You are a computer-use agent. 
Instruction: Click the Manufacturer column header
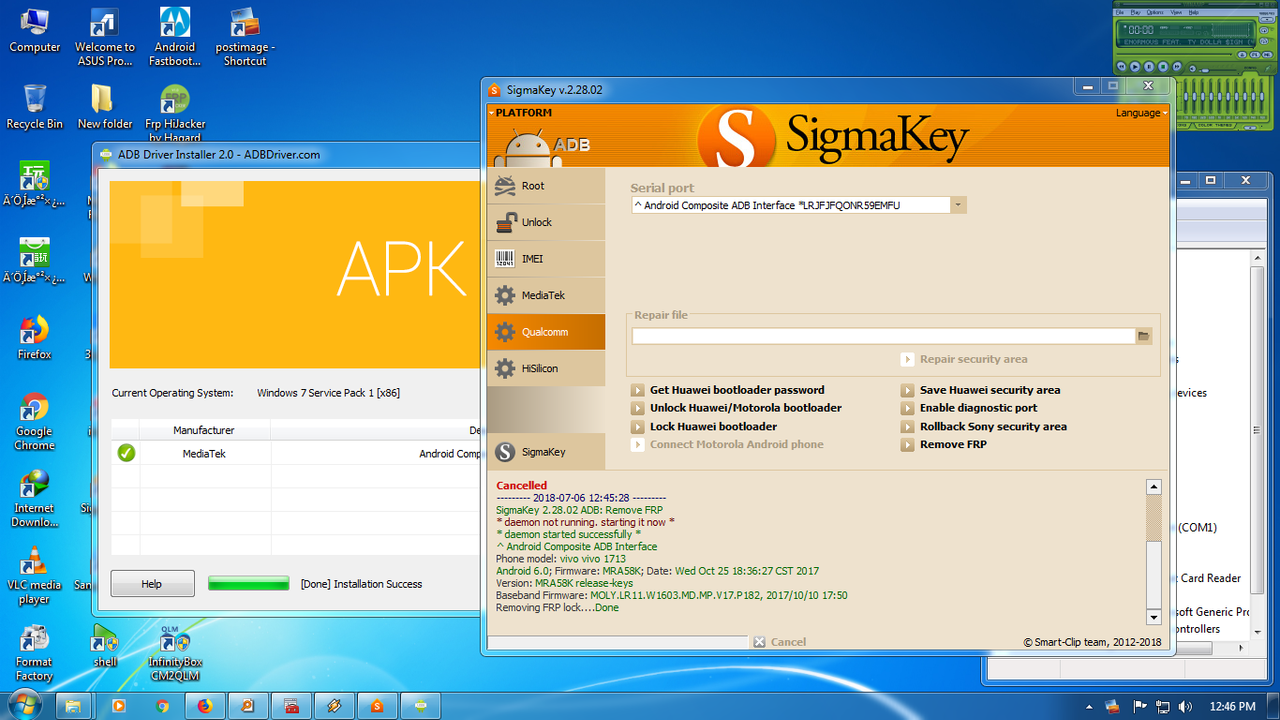click(204, 430)
